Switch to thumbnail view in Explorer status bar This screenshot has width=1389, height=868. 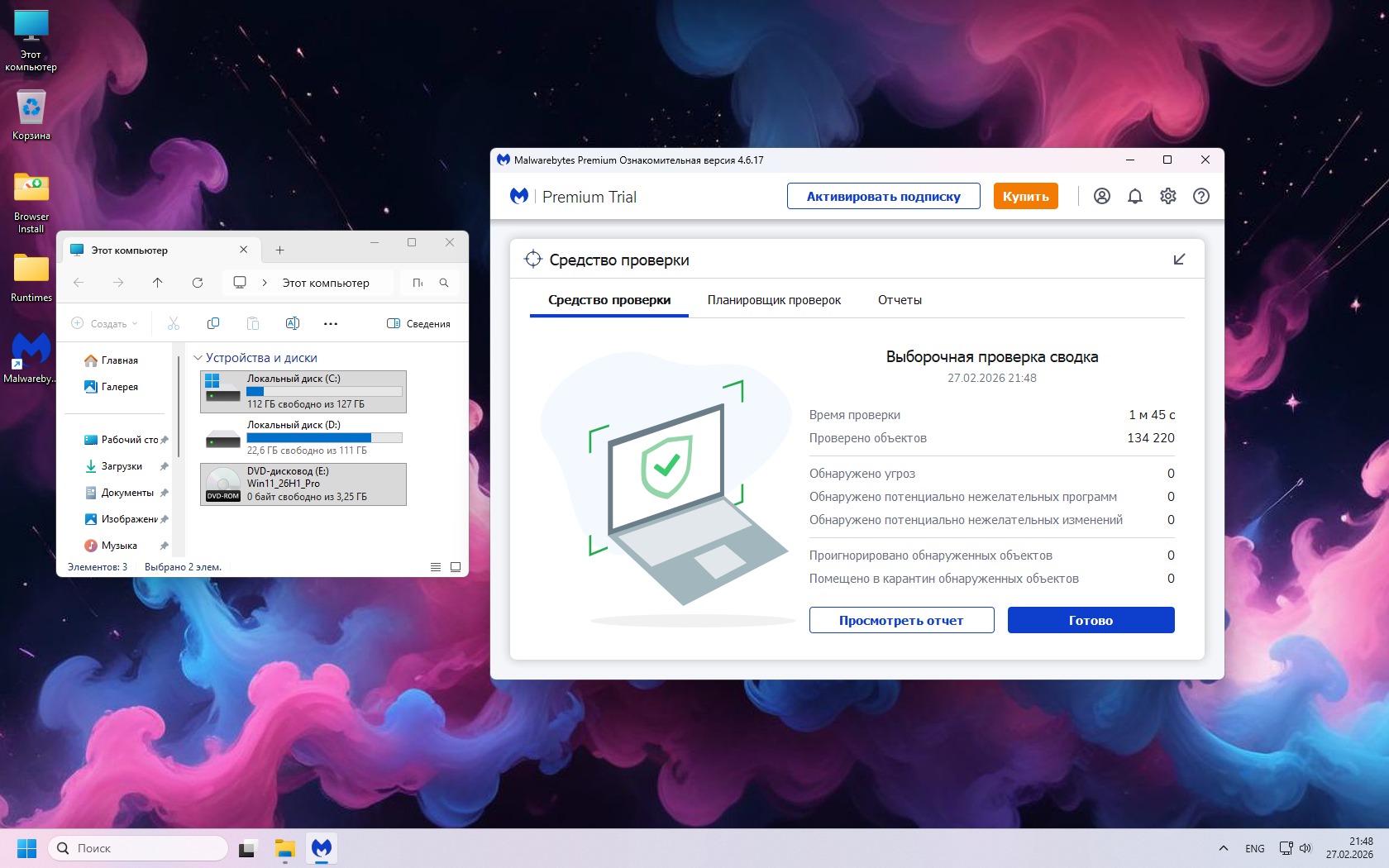[x=456, y=567]
